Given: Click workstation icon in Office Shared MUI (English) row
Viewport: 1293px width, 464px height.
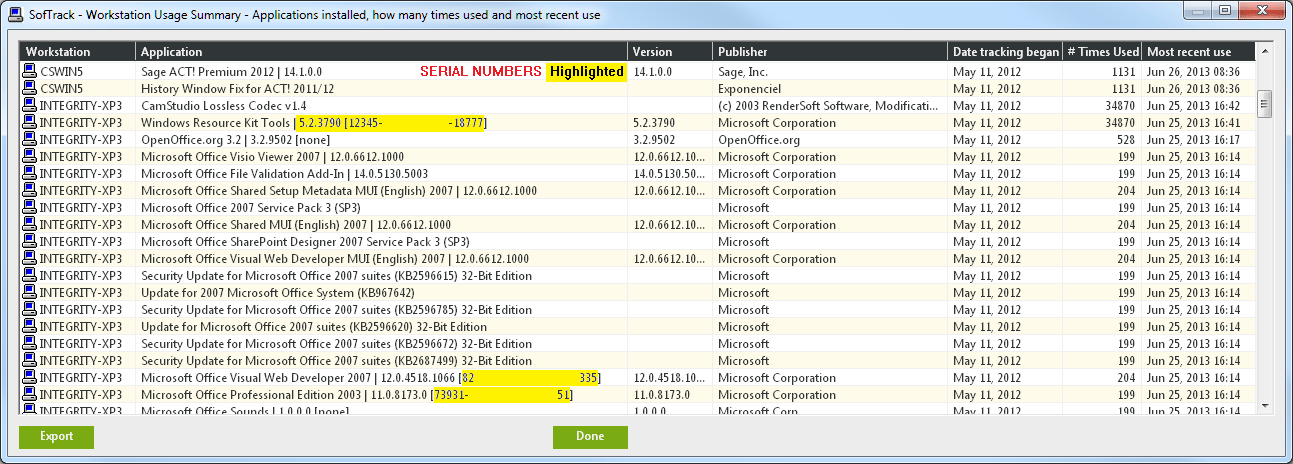Looking at the screenshot, I should 29,225.
